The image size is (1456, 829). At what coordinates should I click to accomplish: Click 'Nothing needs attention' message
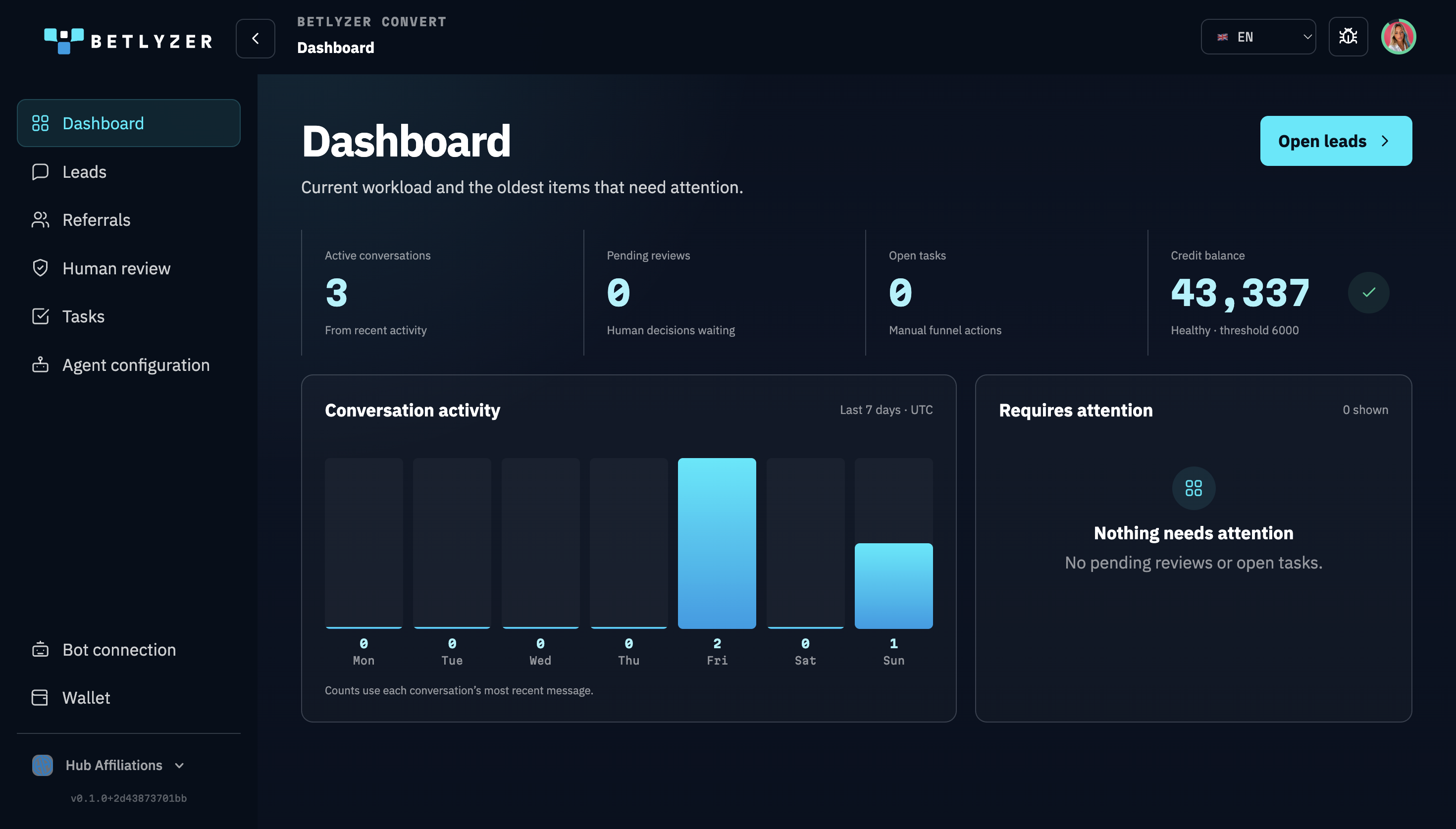tap(1194, 533)
